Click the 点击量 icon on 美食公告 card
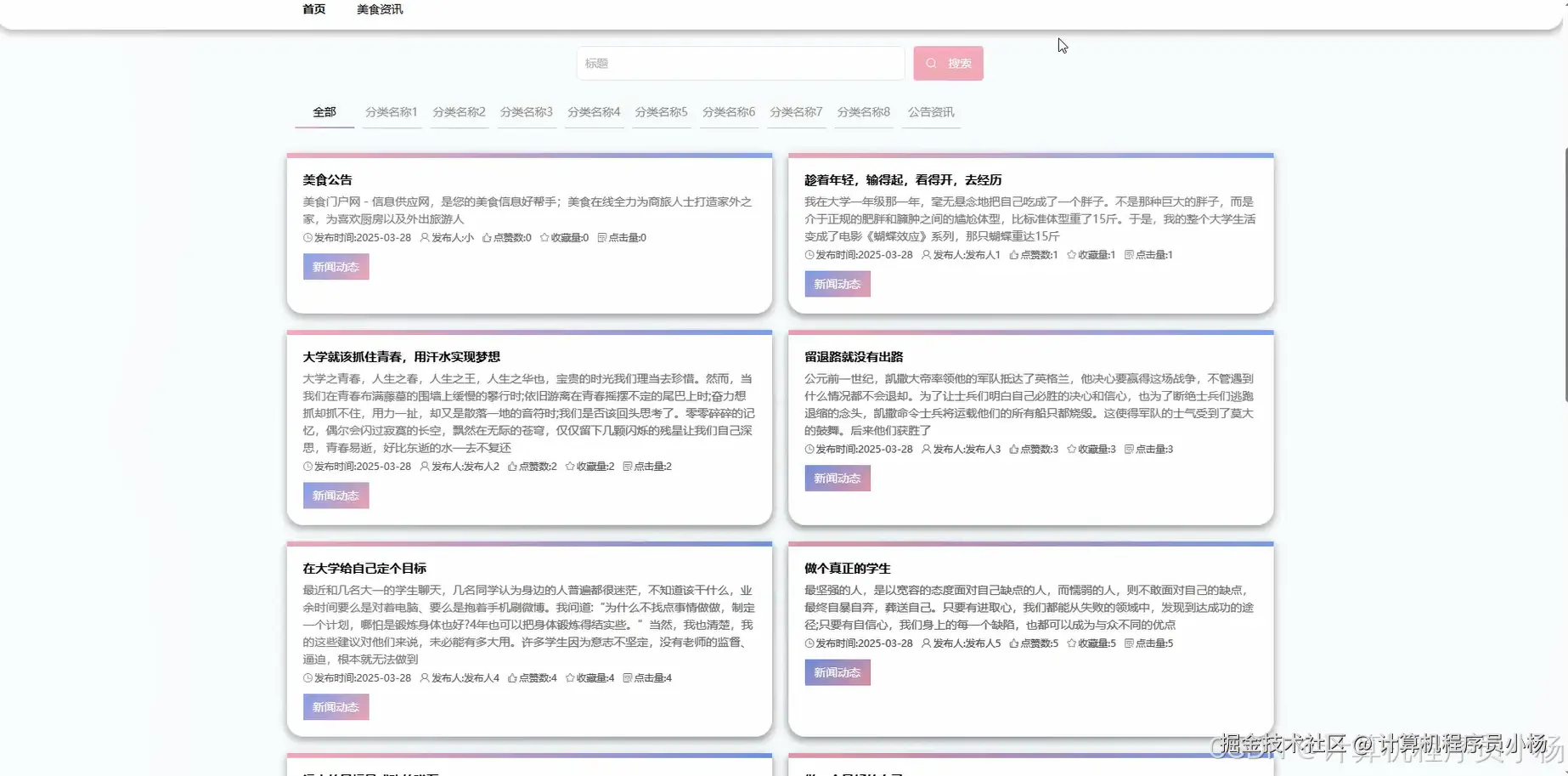The width and height of the screenshot is (1568, 776). tap(602, 238)
